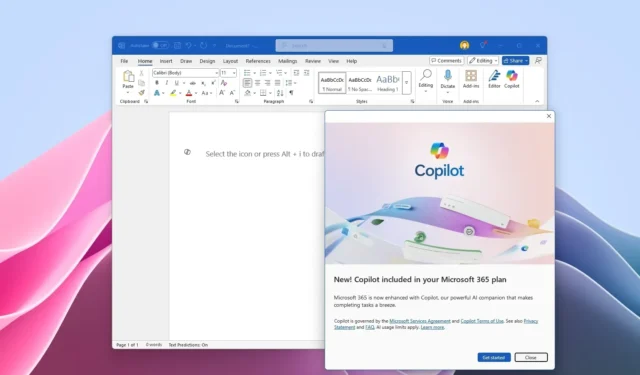Viewport: 640px width, 375px height.
Task: Increase font size with the grow A icon
Action: (x=222, y=93)
